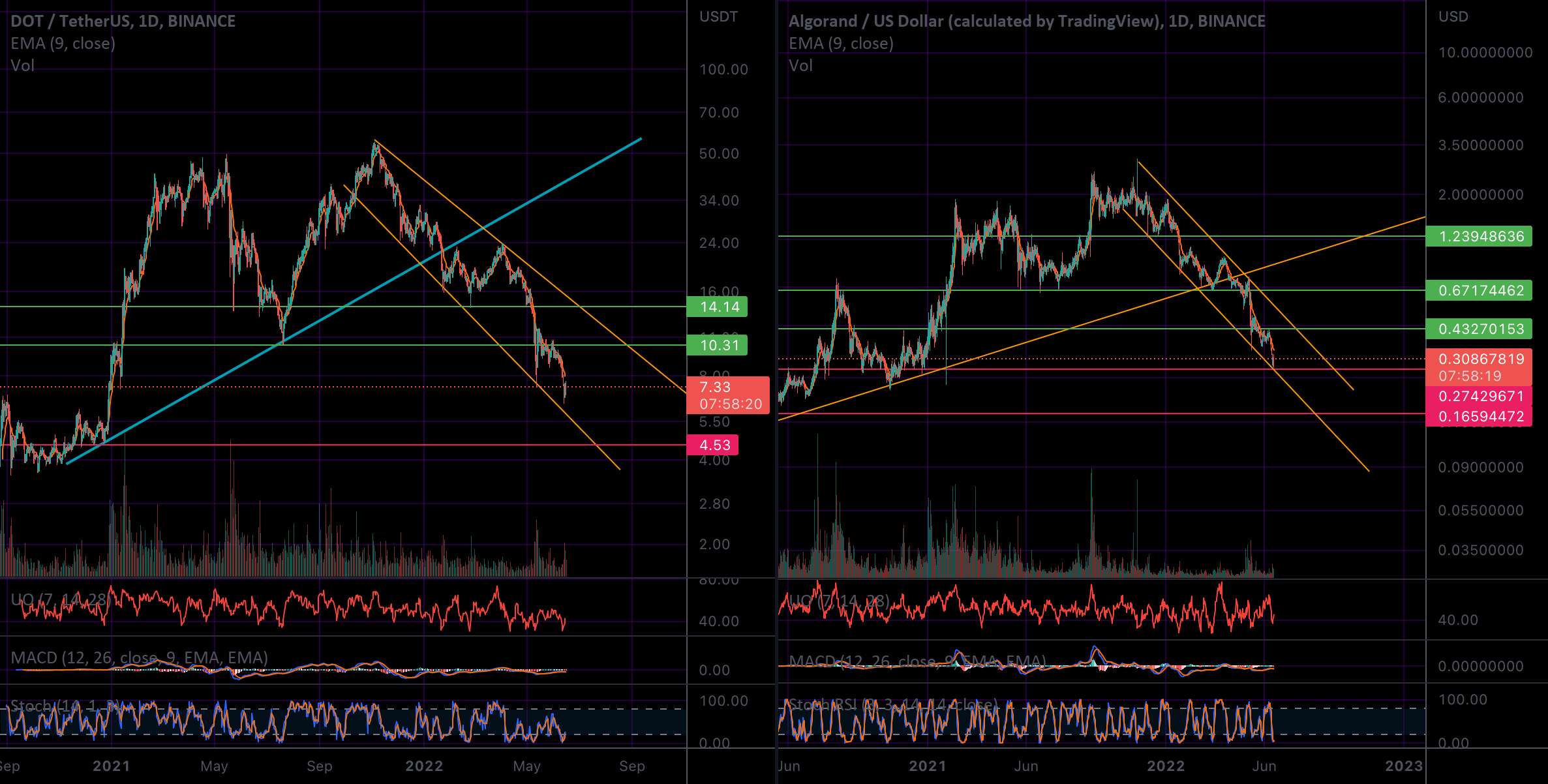Click the 2021 label on Algorand time axis
The width and height of the screenshot is (1548, 784).
(927, 766)
